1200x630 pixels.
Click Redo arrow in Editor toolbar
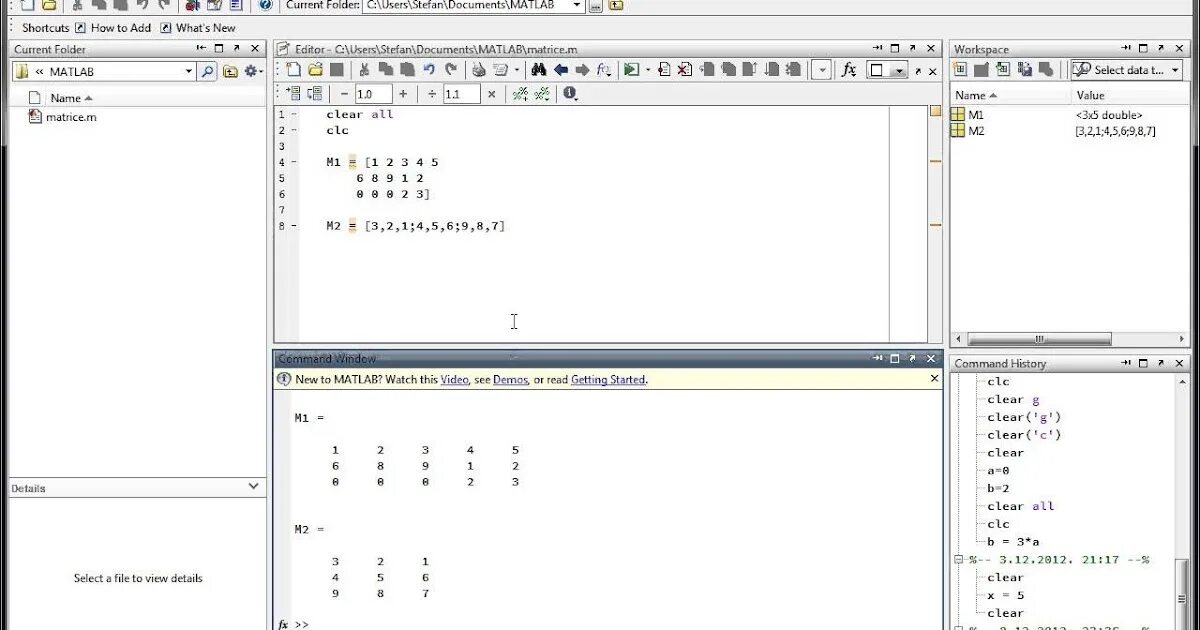click(451, 70)
